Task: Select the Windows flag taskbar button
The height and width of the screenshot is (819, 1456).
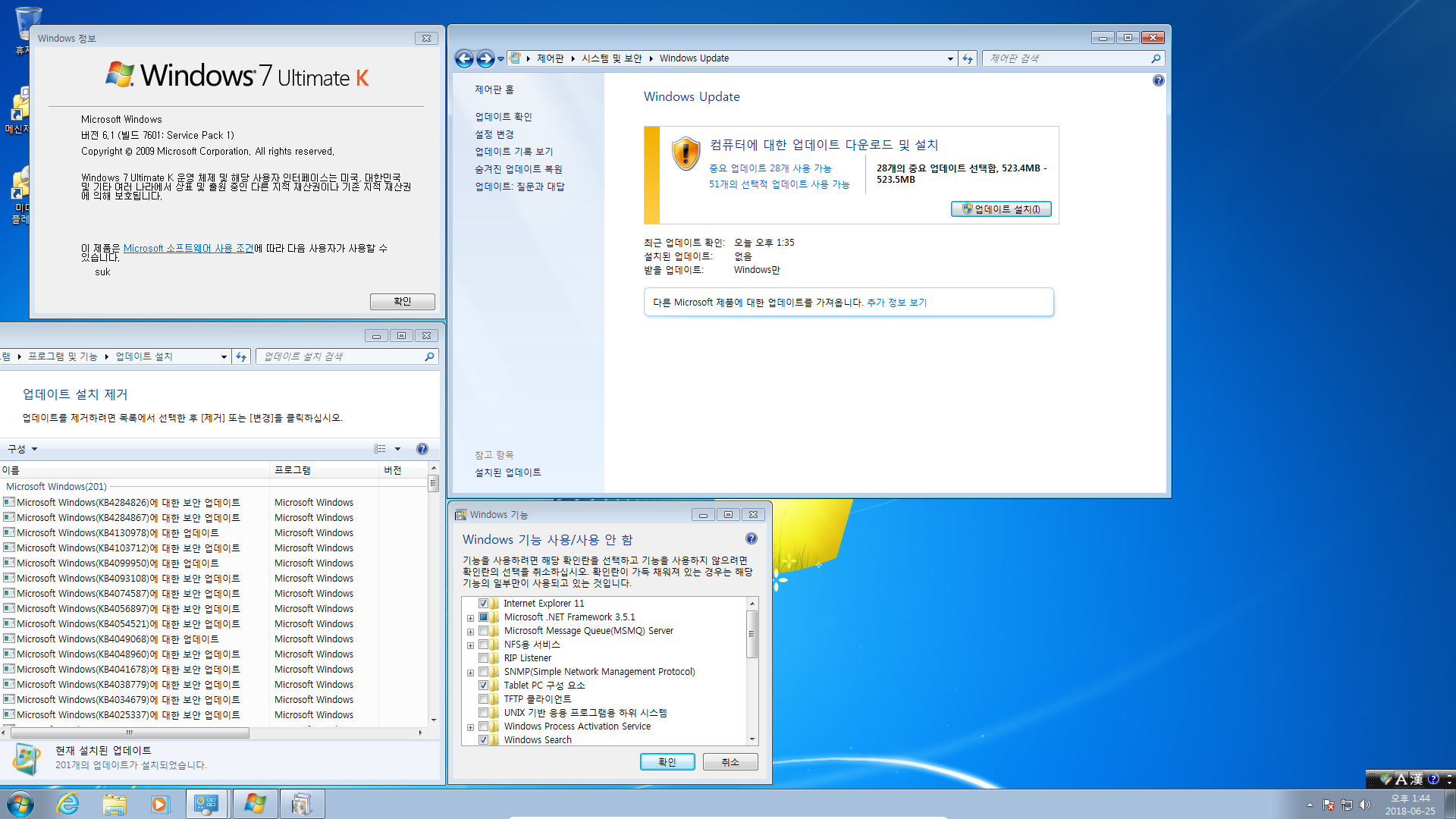Action: point(255,804)
